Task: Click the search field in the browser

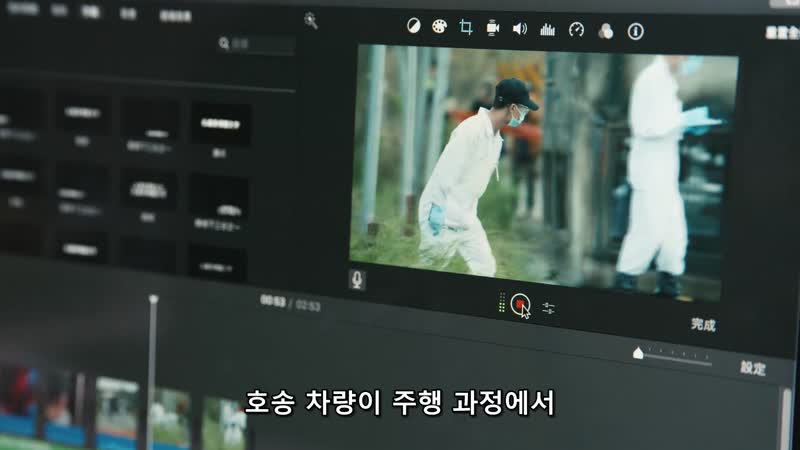Action: [x=258, y=45]
